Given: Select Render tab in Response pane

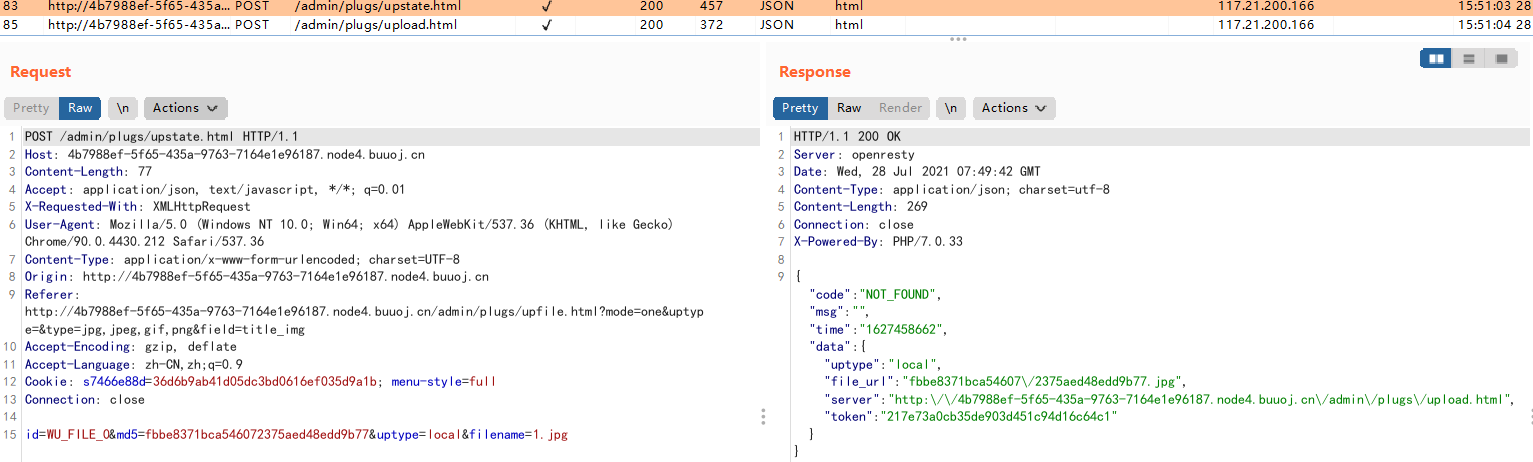Looking at the screenshot, I should pos(900,108).
